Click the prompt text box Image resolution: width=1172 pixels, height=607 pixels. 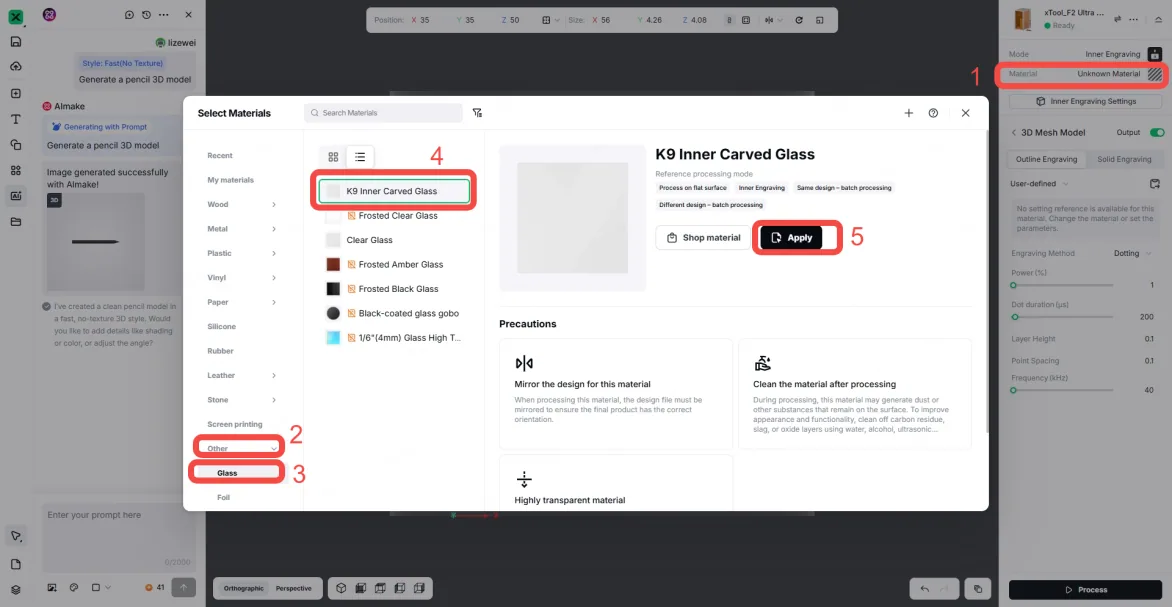click(118, 538)
